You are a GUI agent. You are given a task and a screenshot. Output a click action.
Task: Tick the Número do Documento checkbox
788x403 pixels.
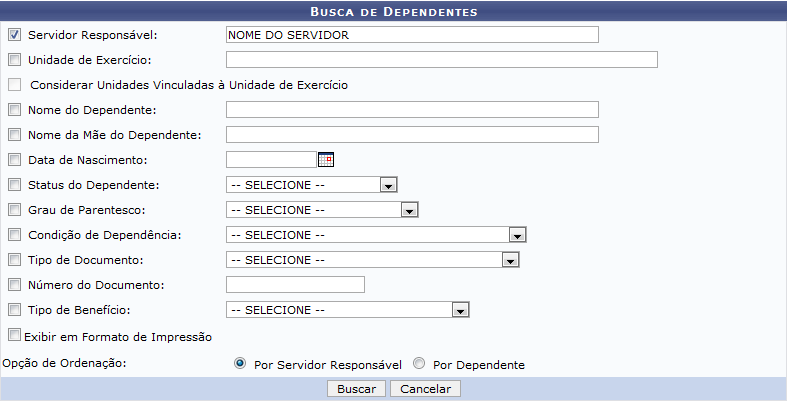coord(14,285)
